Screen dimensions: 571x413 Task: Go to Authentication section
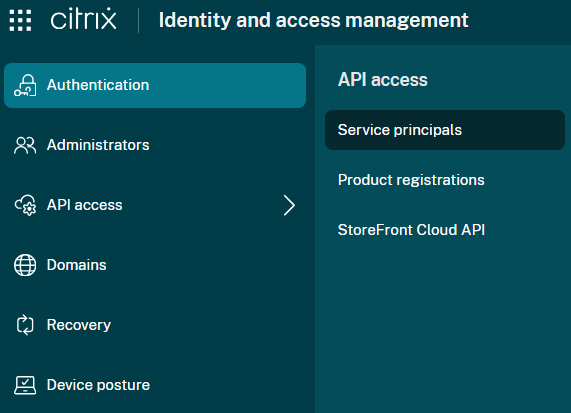pos(155,85)
